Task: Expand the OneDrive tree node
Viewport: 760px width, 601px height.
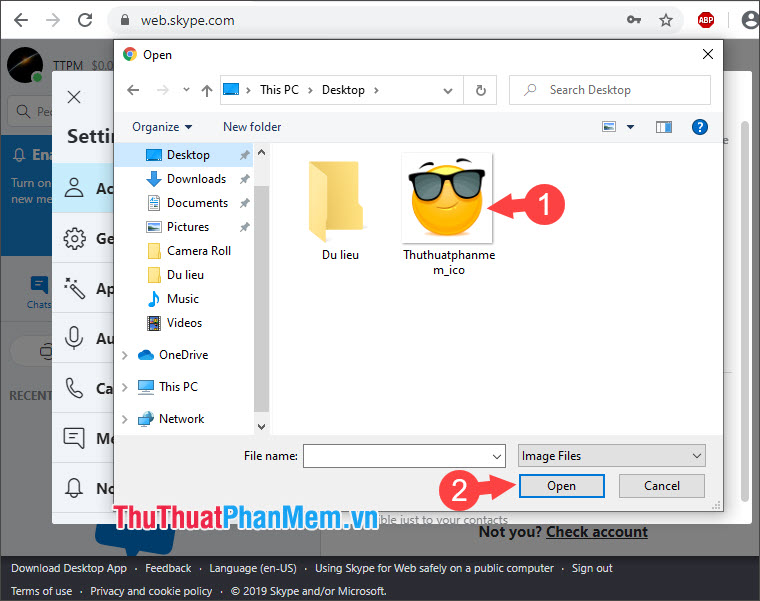Action: [125, 355]
